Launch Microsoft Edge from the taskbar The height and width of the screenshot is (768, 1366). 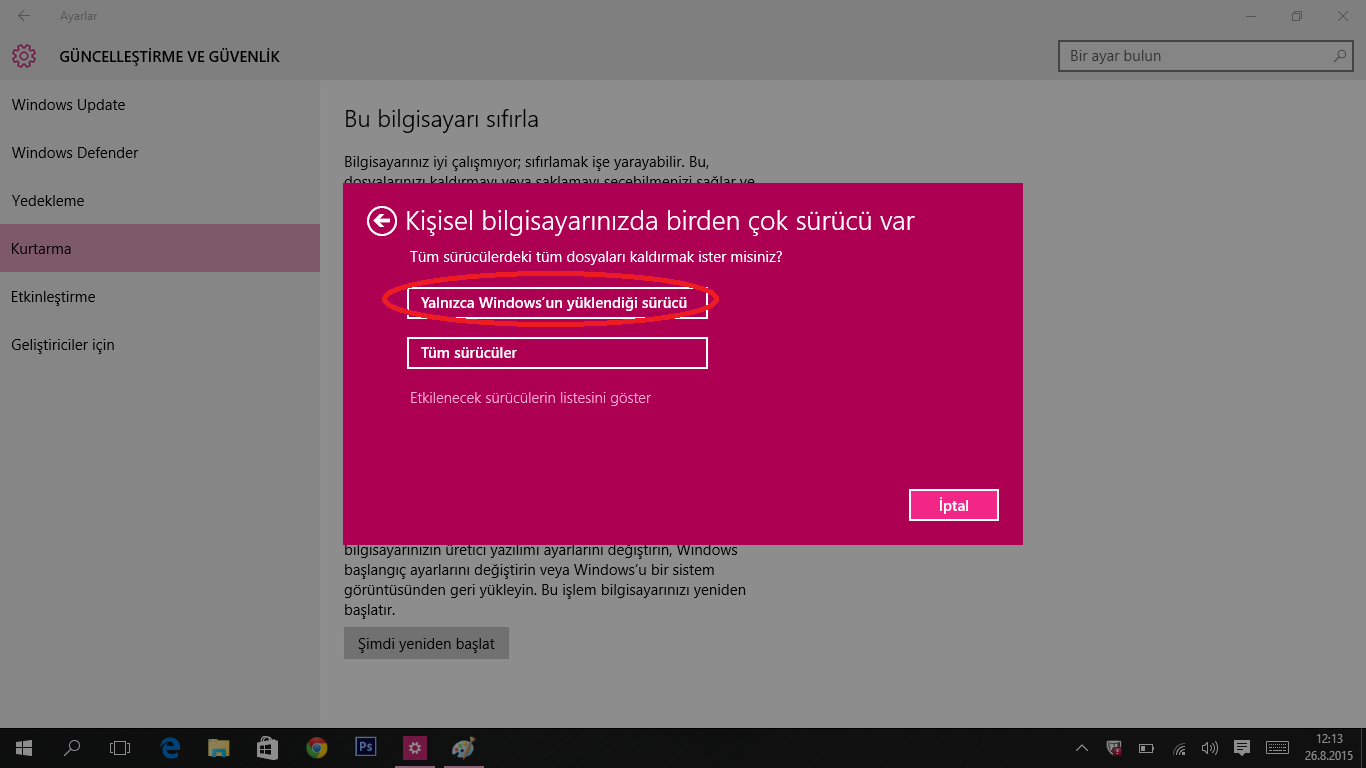pyautogui.click(x=170, y=748)
